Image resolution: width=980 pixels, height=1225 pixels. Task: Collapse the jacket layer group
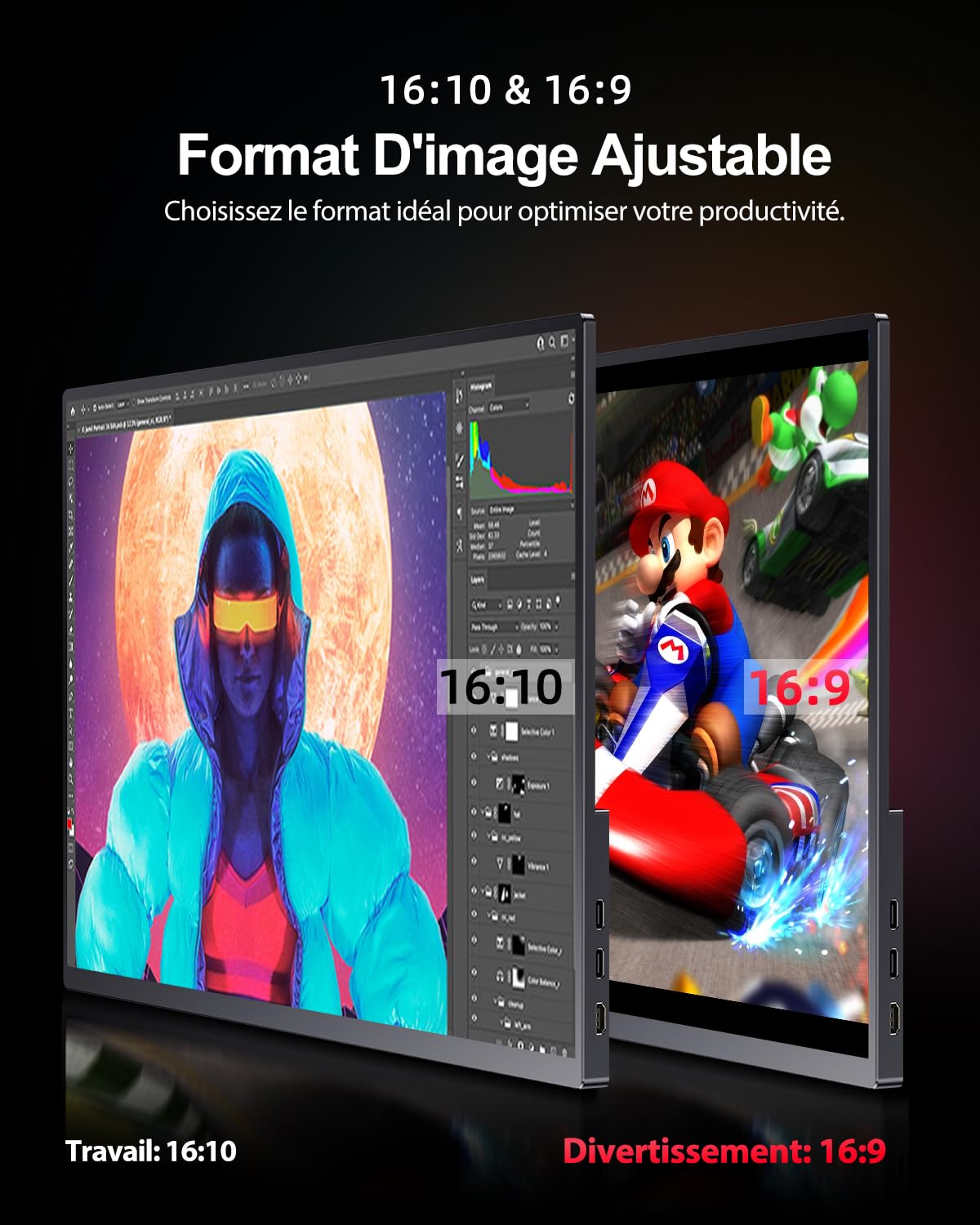(x=482, y=891)
